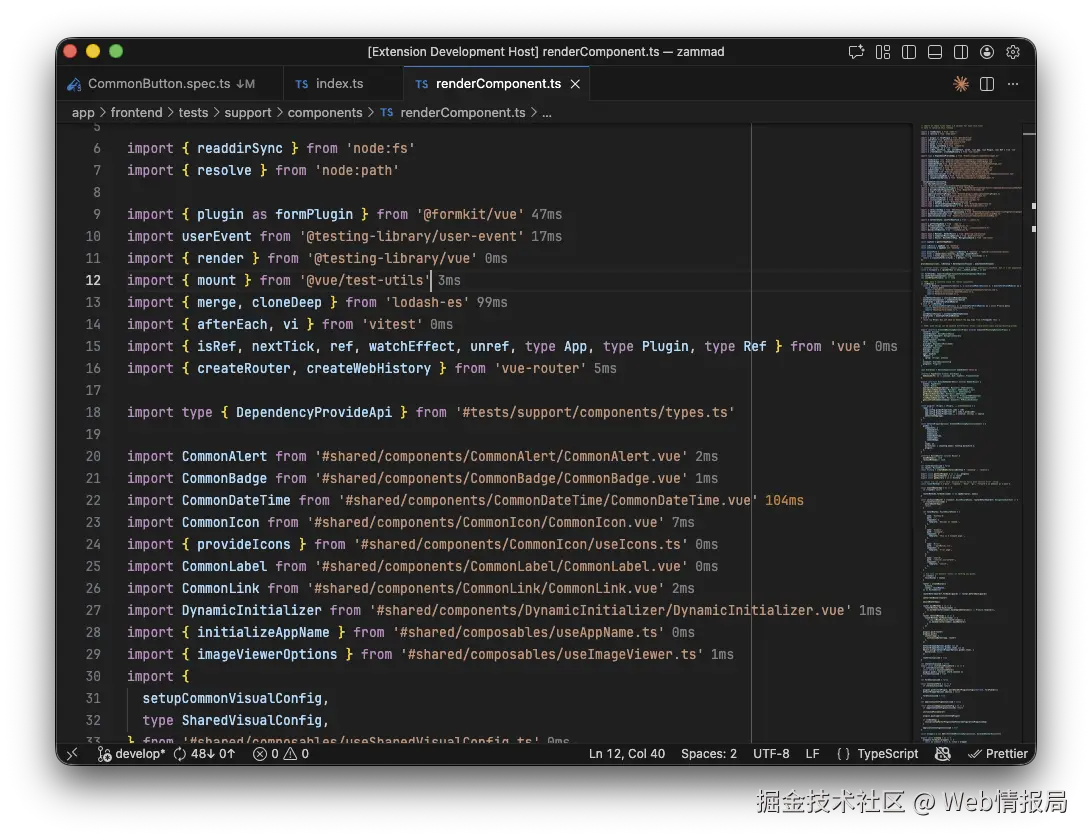
Task: Click the Prettier formatter status icon
Action: point(998,753)
